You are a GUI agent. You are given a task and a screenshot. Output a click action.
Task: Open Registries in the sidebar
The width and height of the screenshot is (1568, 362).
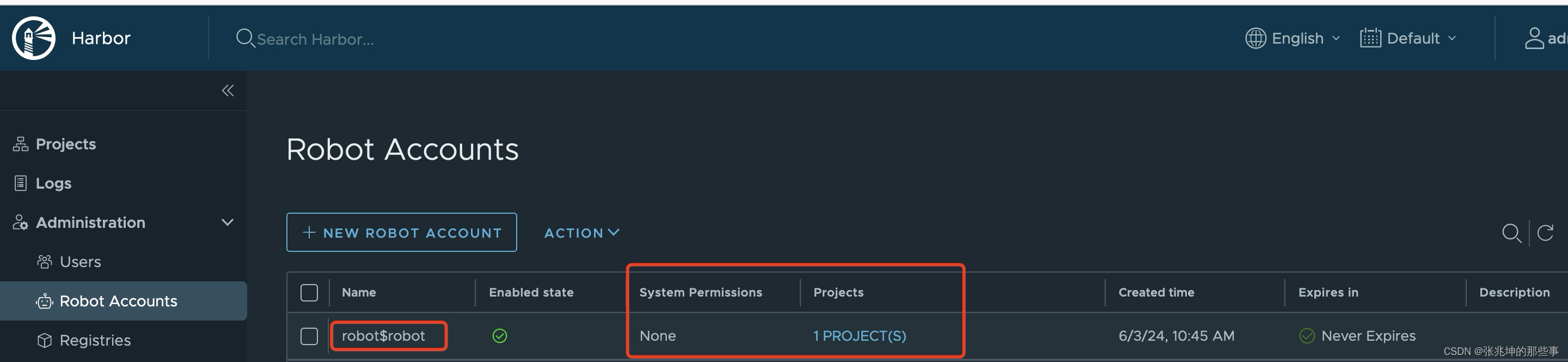pyautogui.click(x=95, y=340)
